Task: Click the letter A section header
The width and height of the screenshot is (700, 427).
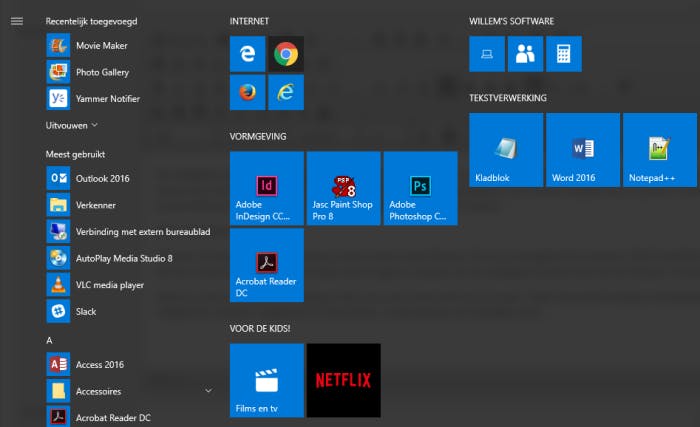Action: click(50, 340)
